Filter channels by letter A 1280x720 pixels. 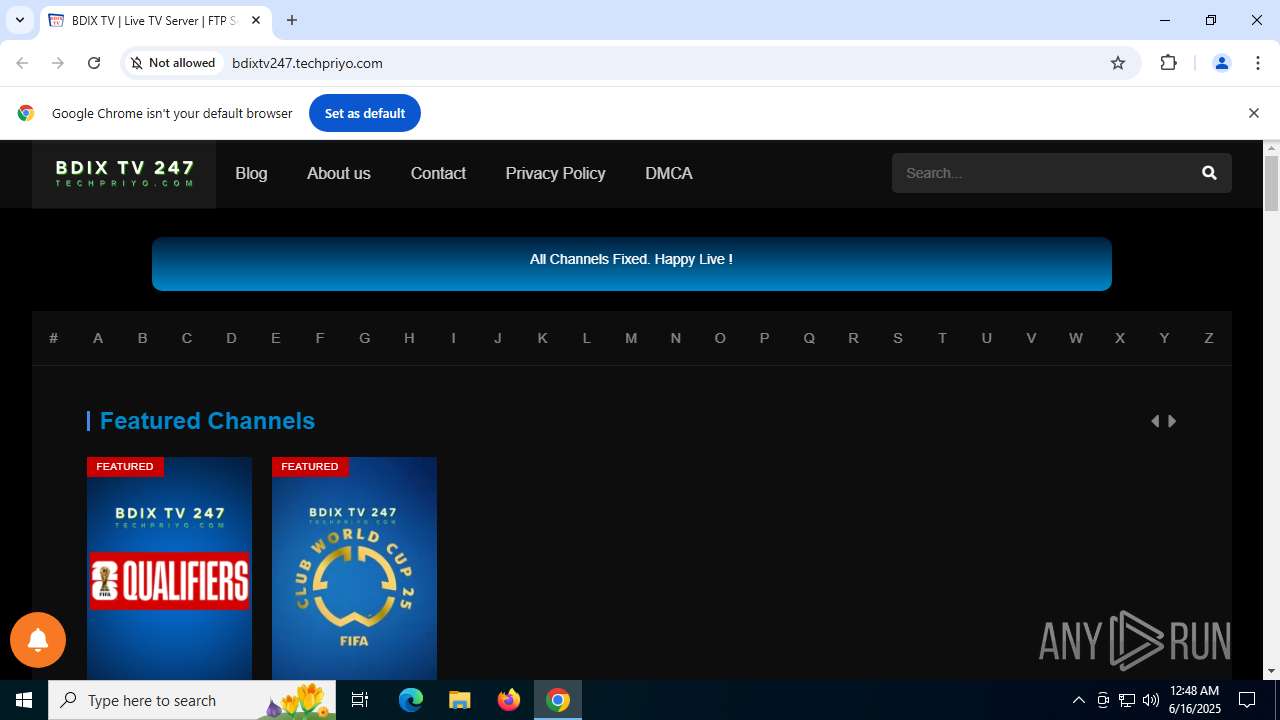(x=98, y=338)
